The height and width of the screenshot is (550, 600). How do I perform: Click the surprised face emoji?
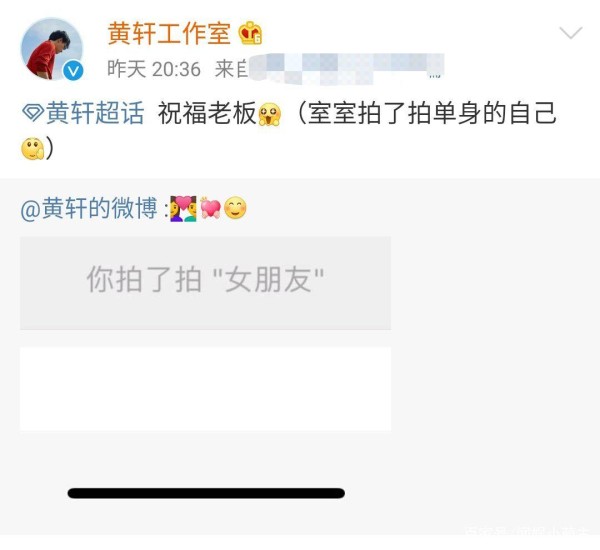coord(270,114)
